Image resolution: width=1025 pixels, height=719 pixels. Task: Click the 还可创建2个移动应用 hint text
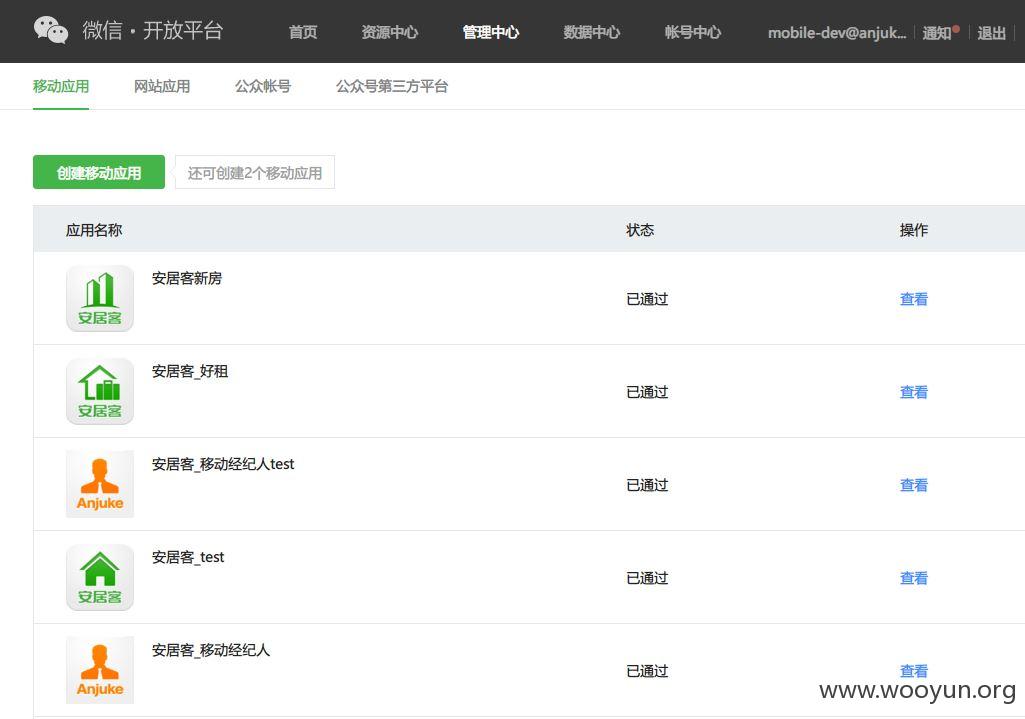pyautogui.click(x=255, y=173)
